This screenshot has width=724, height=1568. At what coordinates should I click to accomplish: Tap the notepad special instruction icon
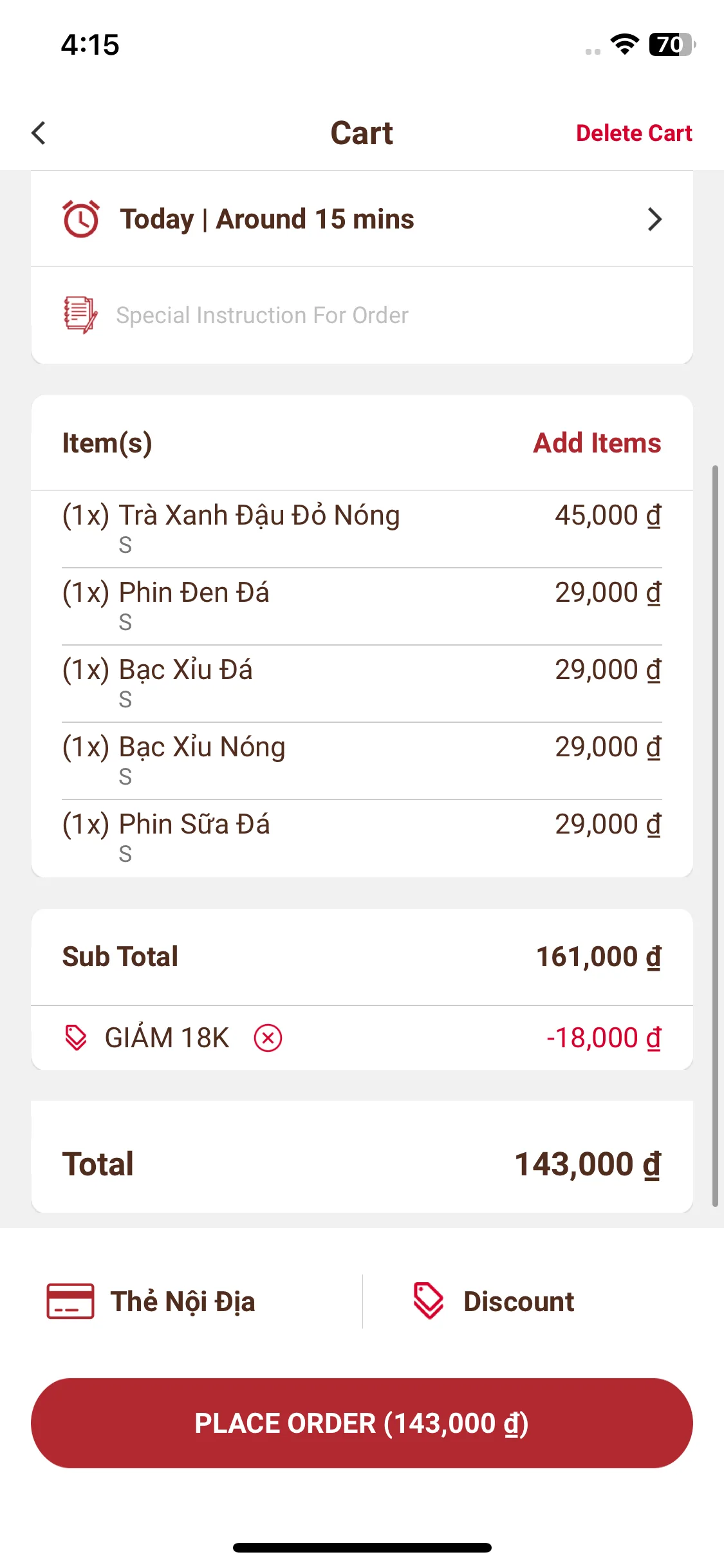(80, 315)
